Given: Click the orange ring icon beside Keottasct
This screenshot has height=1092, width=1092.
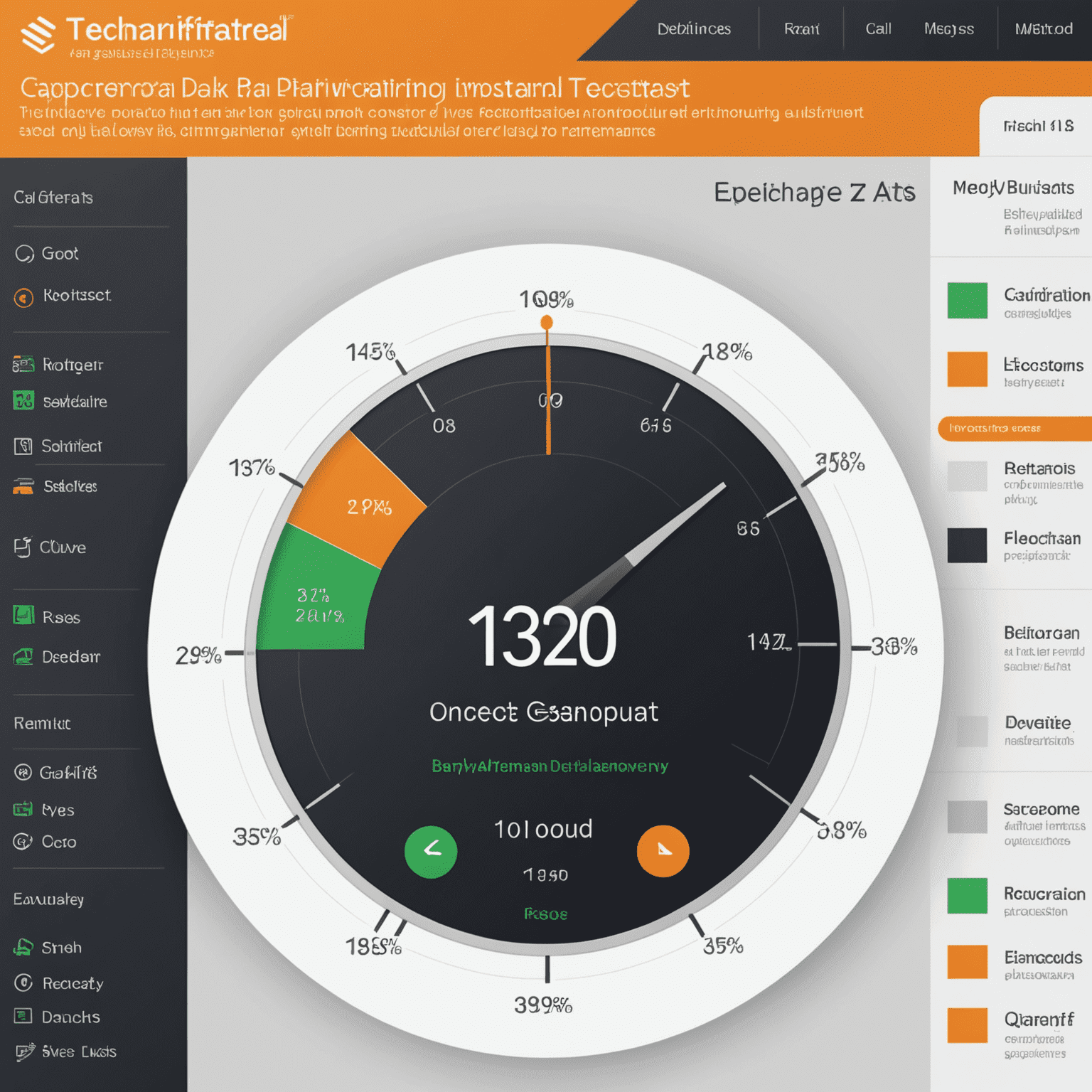Looking at the screenshot, I should [24, 297].
